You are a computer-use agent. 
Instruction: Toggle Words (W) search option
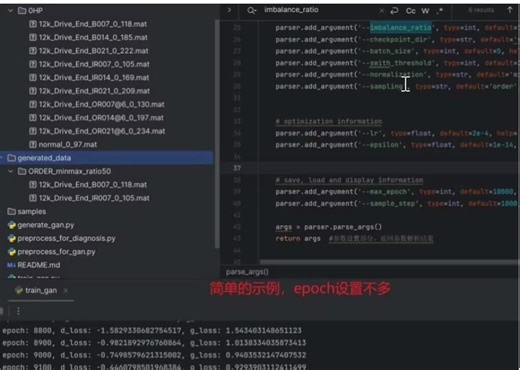[x=425, y=11]
